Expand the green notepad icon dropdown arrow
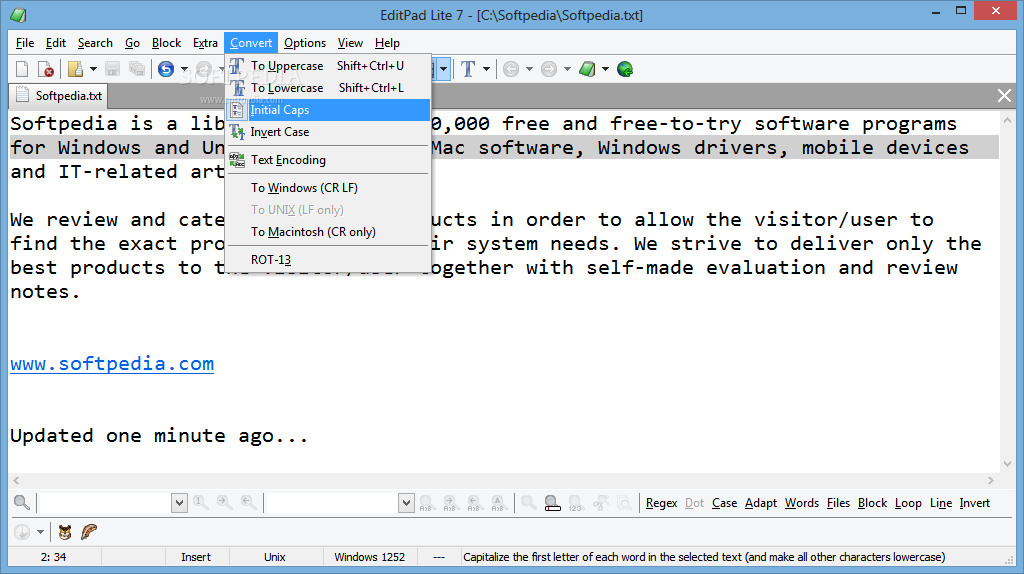 click(605, 69)
